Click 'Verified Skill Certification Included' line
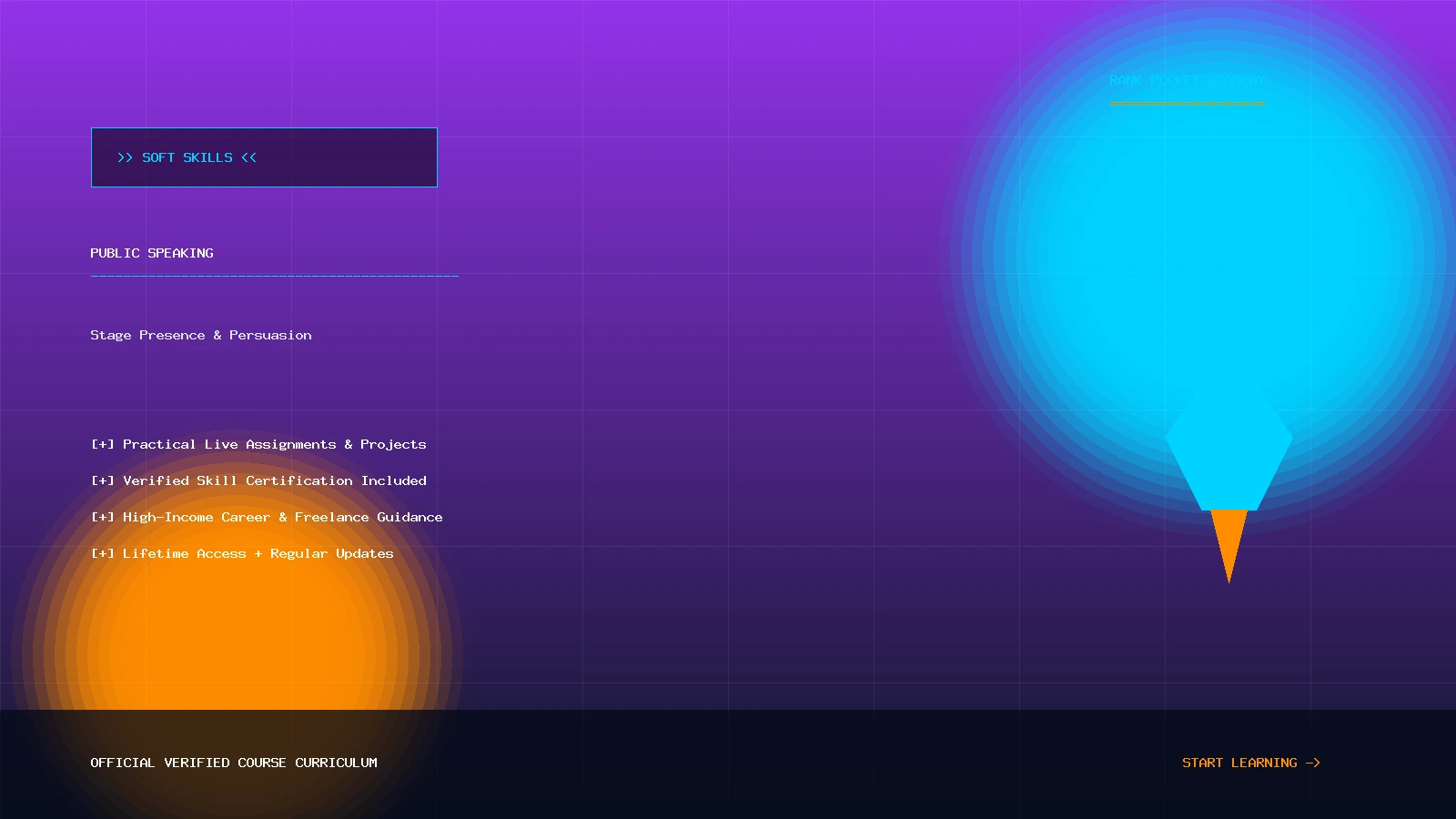The image size is (1456, 819). pyautogui.click(x=258, y=480)
